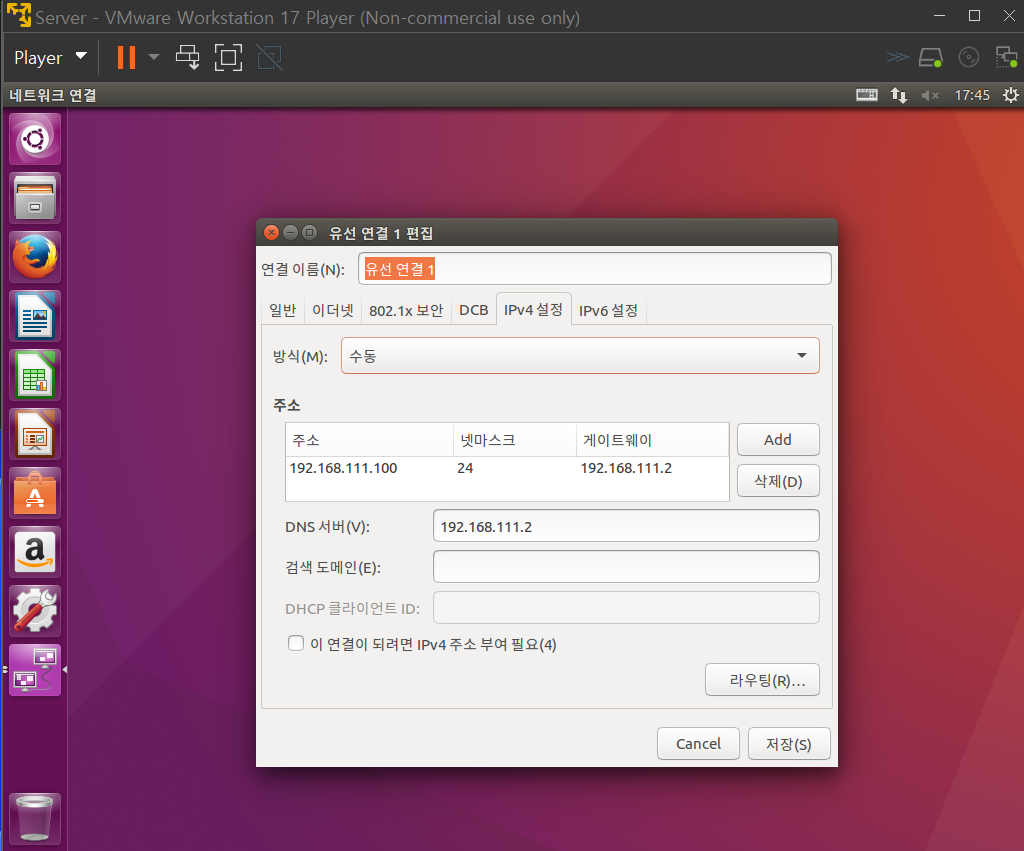This screenshot has height=851, width=1024.
Task: Click the disabled DHCP 클라이언트 ID field
Action: (626, 607)
